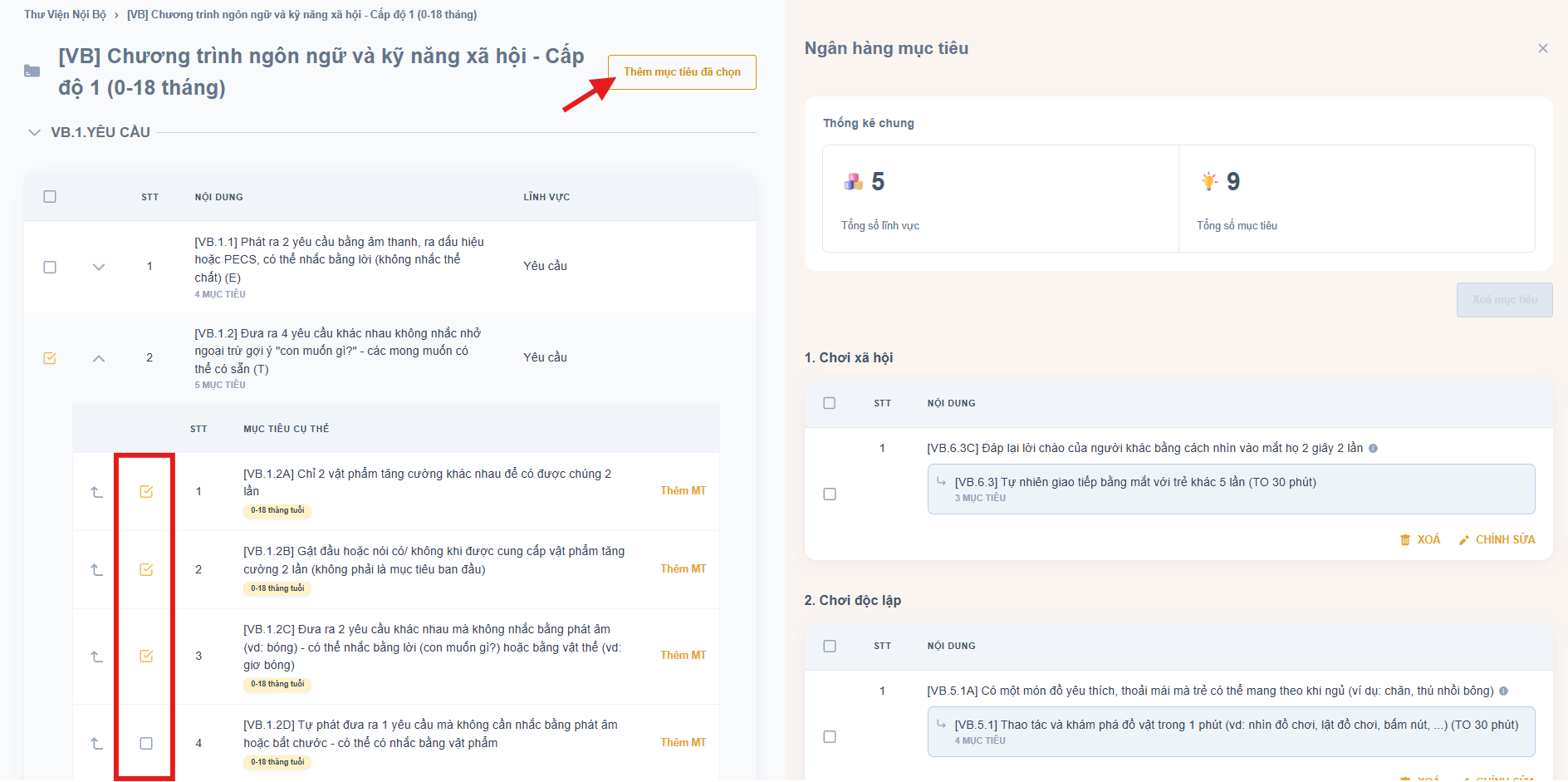Expand the VB.1.1 row chevron
This screenshot has height=782, width=1568.
(99, 267)
